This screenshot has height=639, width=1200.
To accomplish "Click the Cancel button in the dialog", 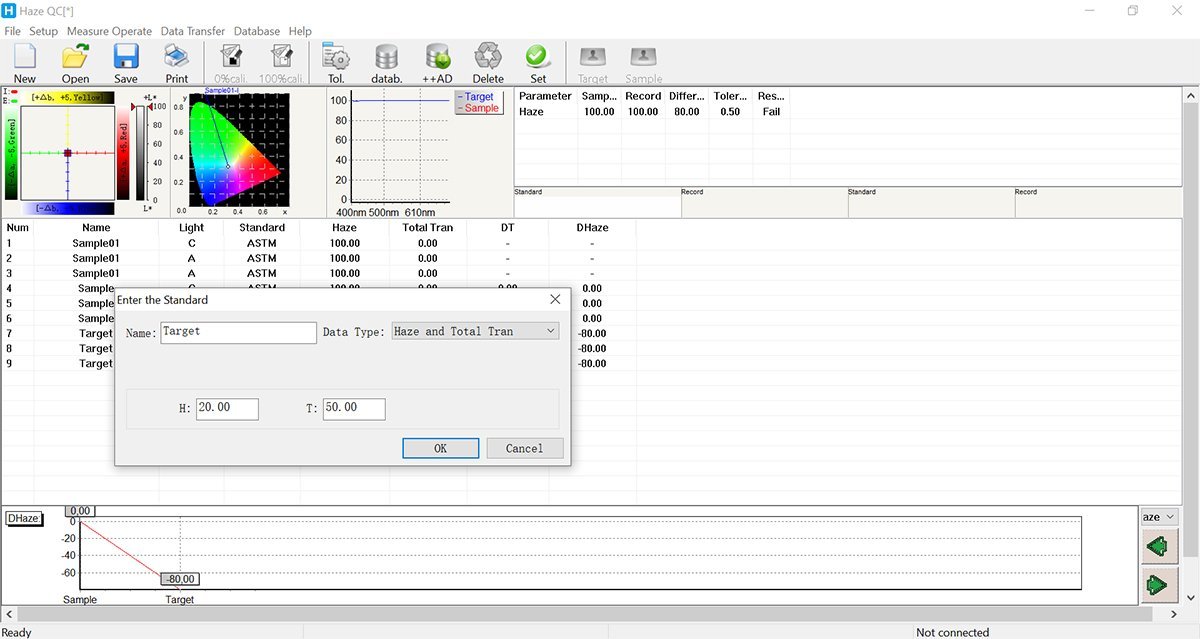I will tap(525, 448).
